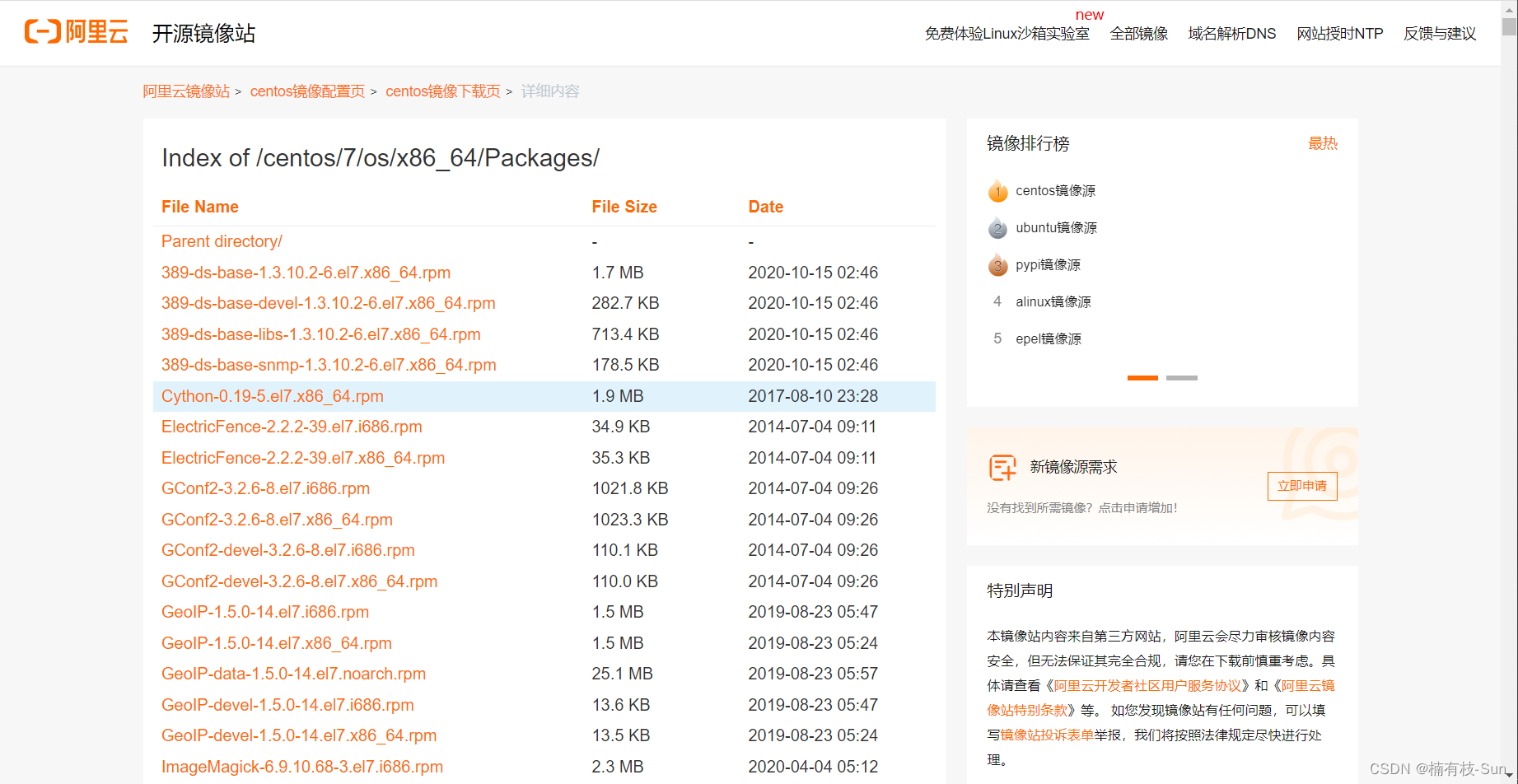Click 25.1 MB size of GeoIP-data
The image size is (1518, 784).
tap(622, 674)
